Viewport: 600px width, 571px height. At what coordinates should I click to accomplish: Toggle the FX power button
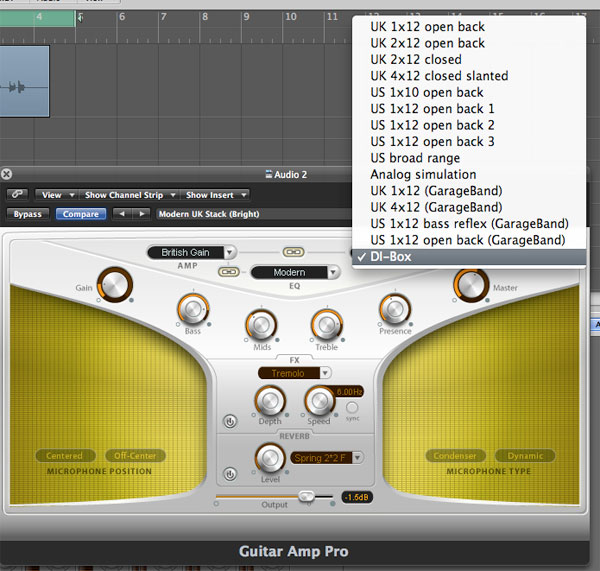[230, 421]
